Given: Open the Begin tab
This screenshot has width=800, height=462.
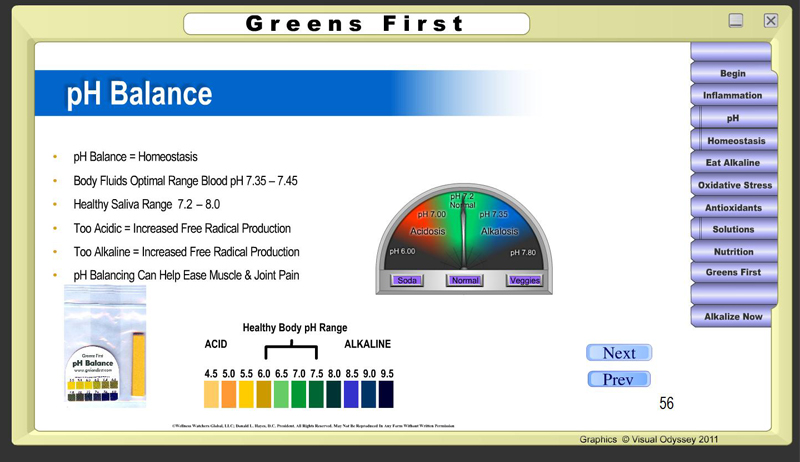Looking at the screenshot, I should [x=732, y=74].
